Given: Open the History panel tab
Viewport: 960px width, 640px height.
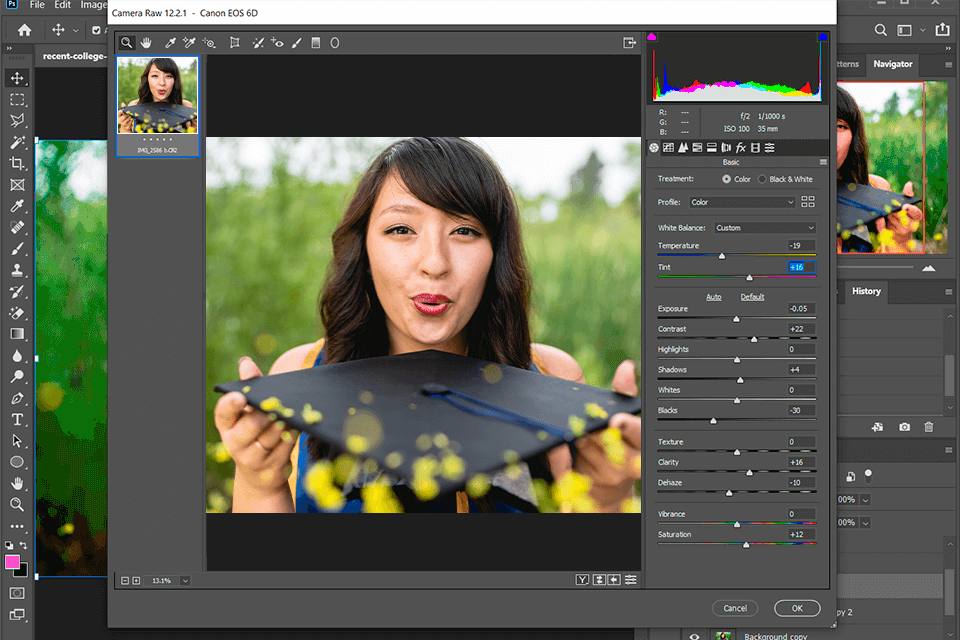Looking at the screenshot, I should (x=866, y=292).
